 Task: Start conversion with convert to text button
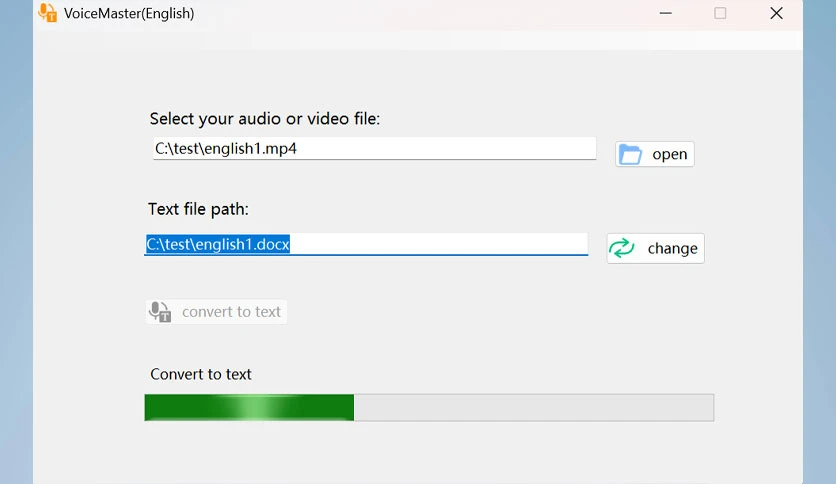216,312
